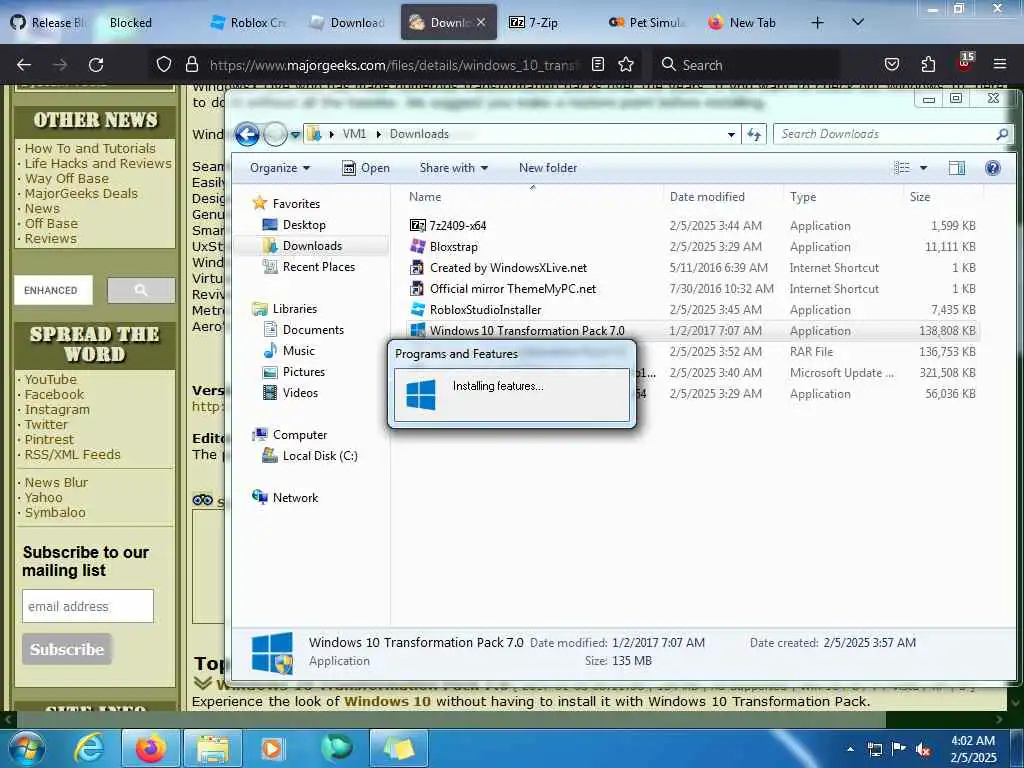Click the URL address bar
The height and width of the screenshot is (768, 1024).
[392, 65]
